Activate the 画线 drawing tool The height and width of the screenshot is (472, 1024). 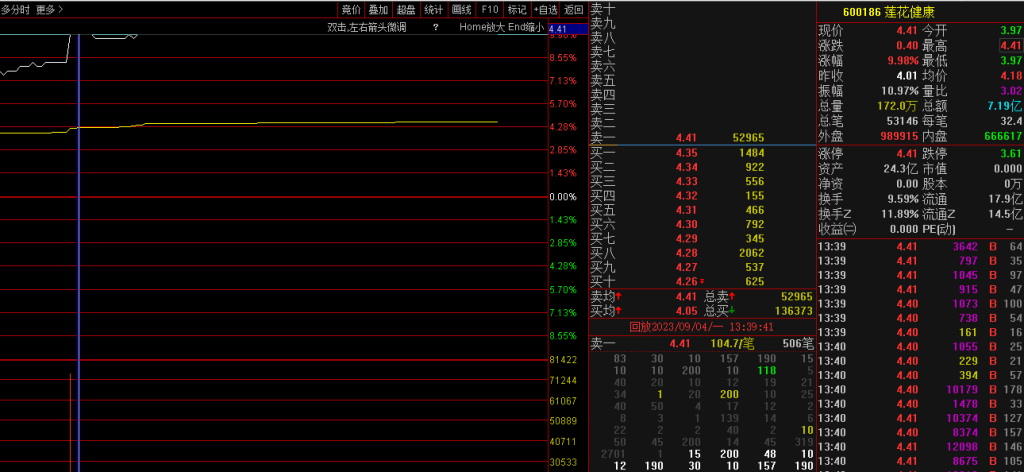point(461,9)
